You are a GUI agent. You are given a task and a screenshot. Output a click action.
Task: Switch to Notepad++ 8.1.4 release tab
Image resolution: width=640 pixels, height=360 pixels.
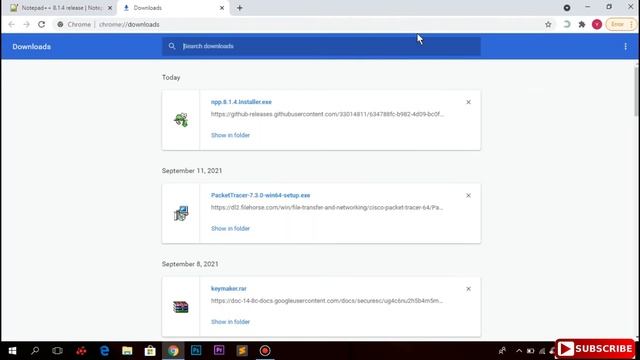point(61,8)
